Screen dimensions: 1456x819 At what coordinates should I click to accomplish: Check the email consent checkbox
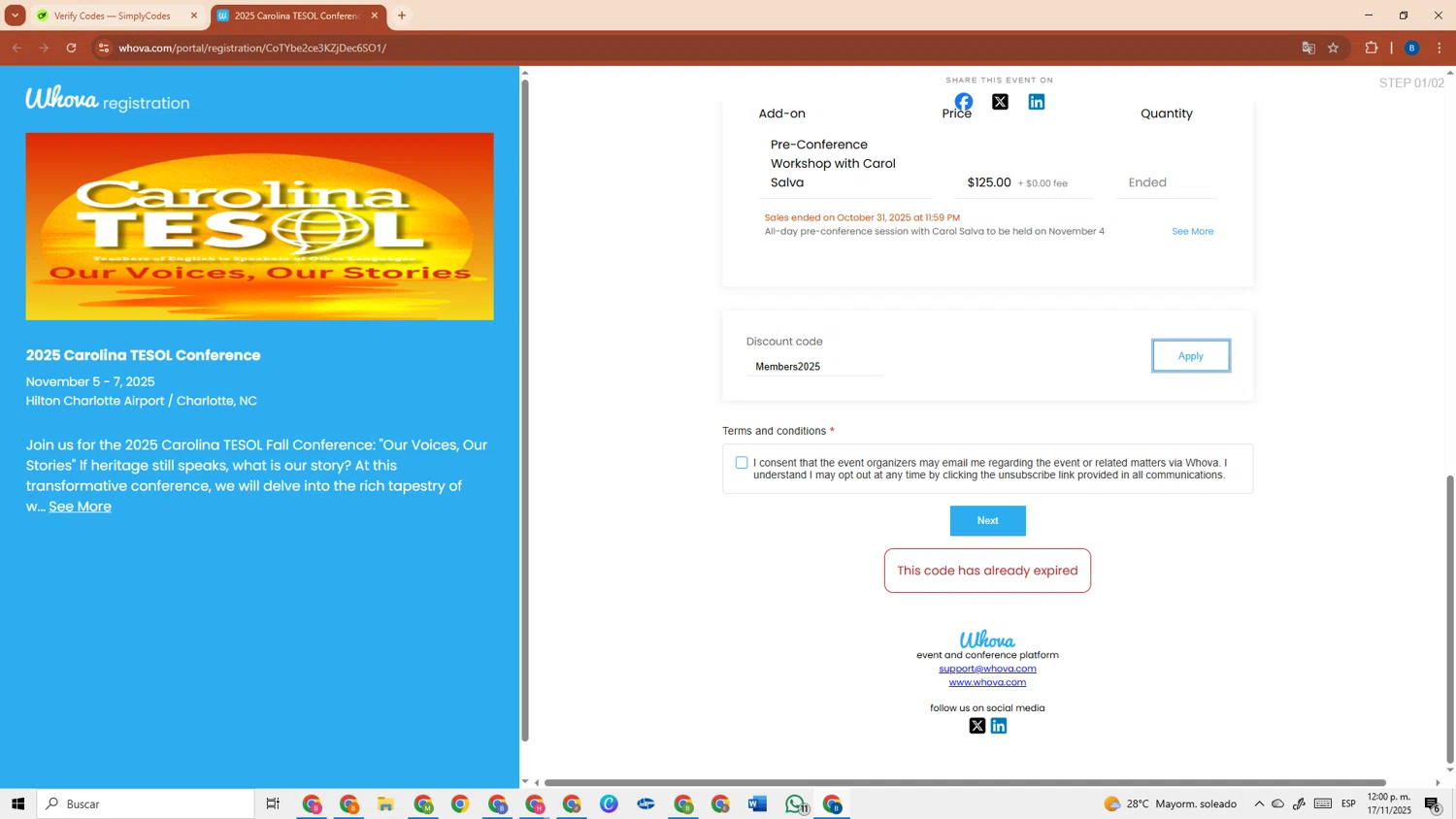[742, 463]
